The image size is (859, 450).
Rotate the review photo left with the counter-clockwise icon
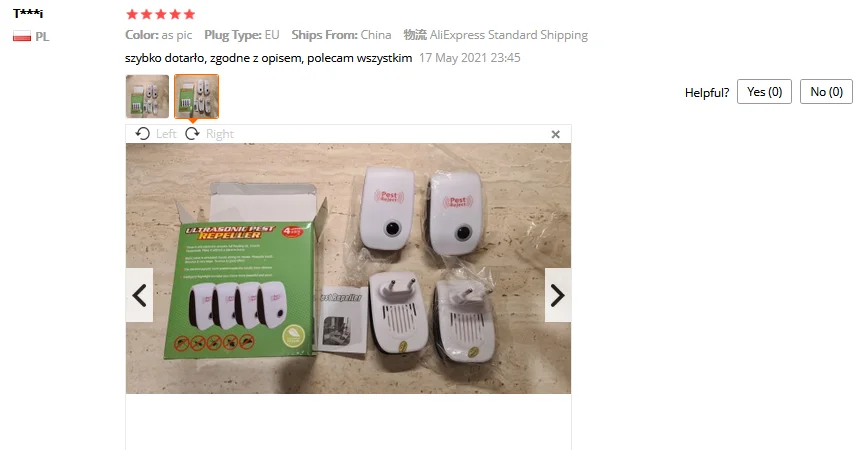click(142, 134)
